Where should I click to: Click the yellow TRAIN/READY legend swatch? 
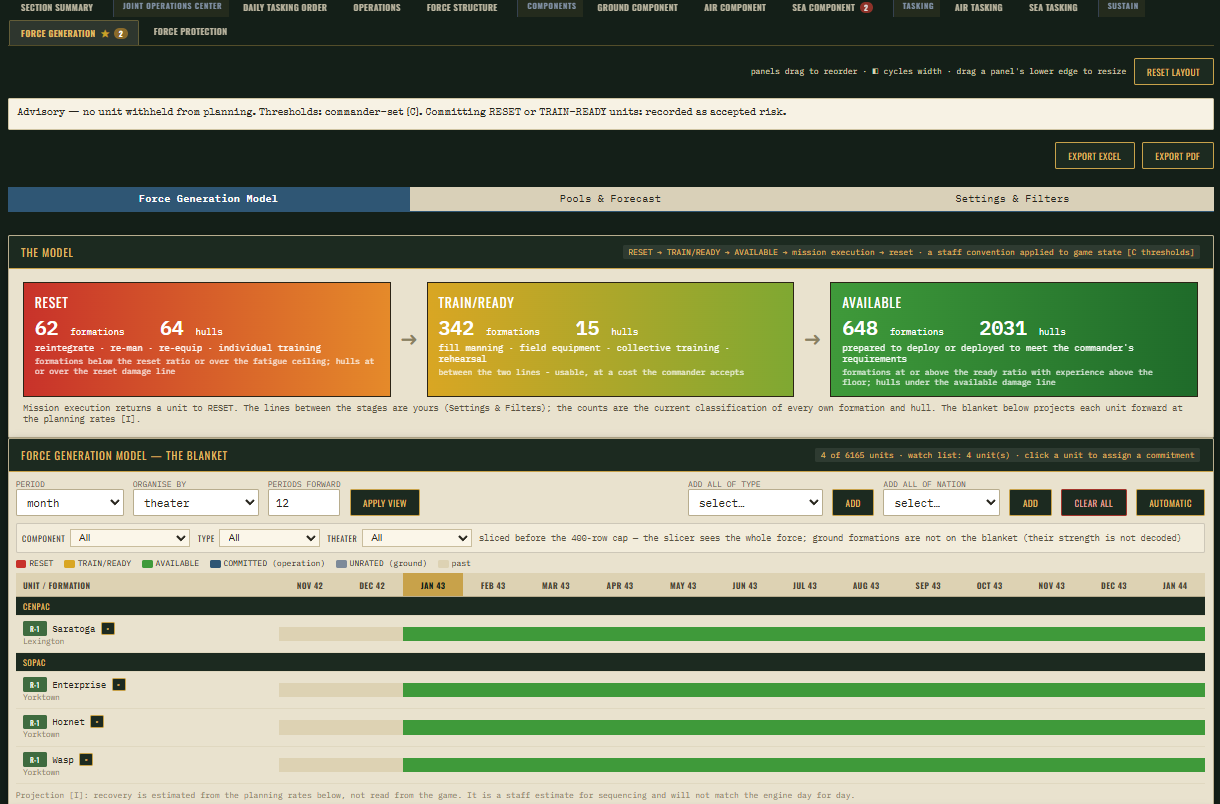pyautogui.click(x=69, y=564)
